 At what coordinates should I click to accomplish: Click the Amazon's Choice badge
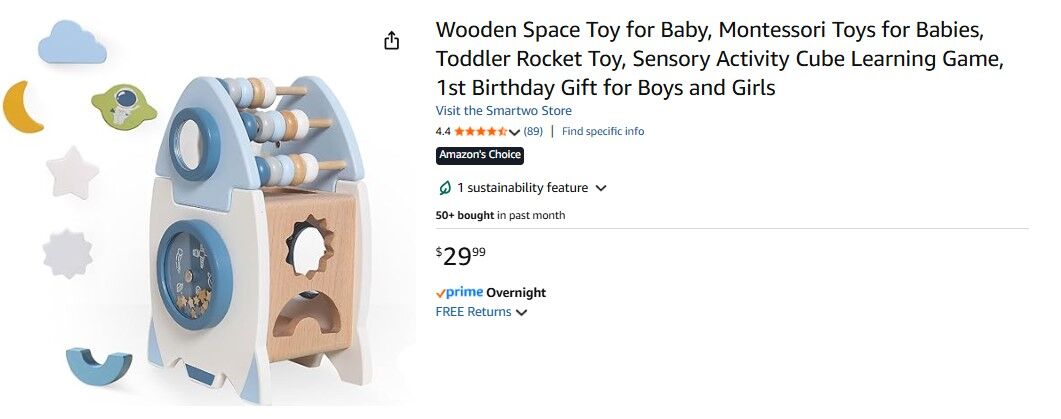480,155
